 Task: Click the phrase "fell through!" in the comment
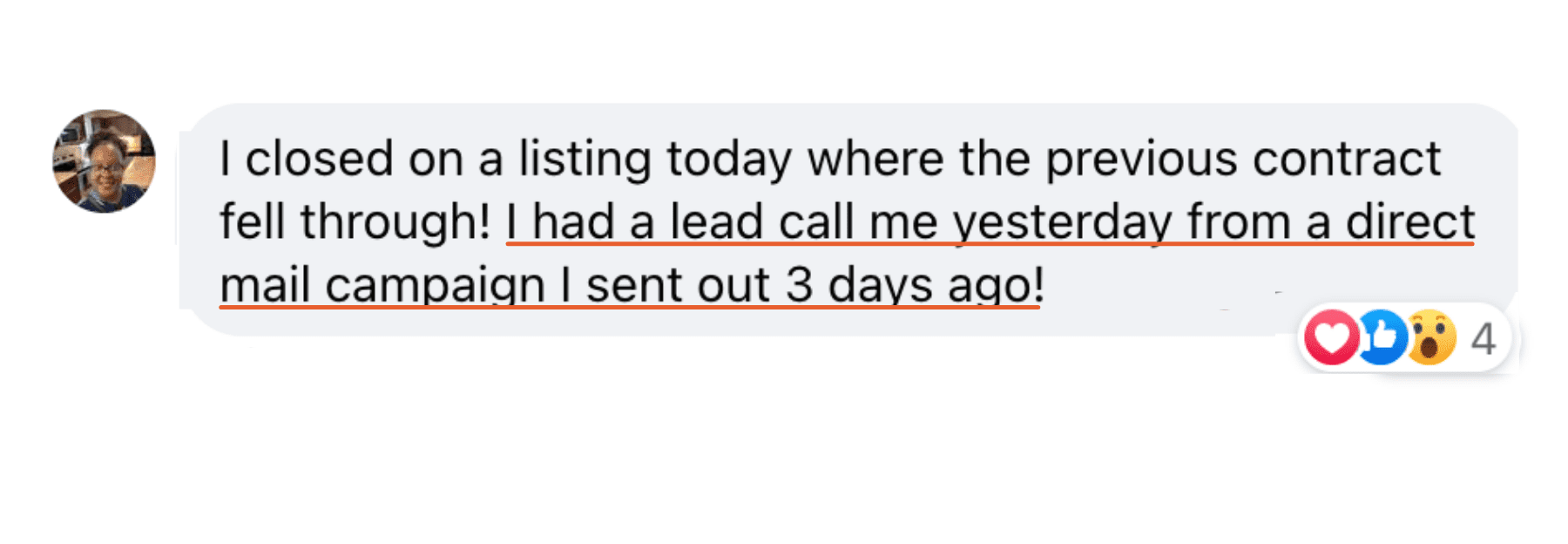[x=355, y=222]
